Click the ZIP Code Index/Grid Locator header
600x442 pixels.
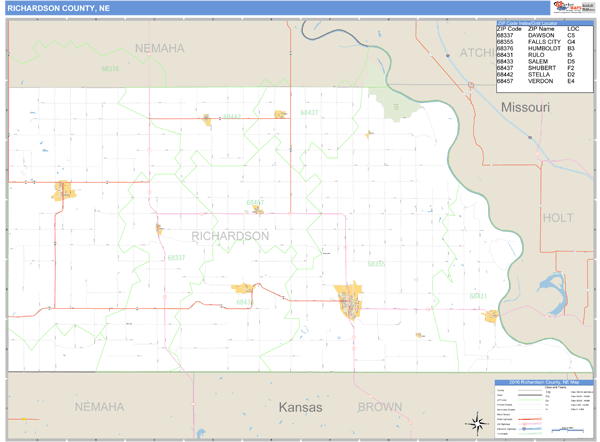coord(544,21)
